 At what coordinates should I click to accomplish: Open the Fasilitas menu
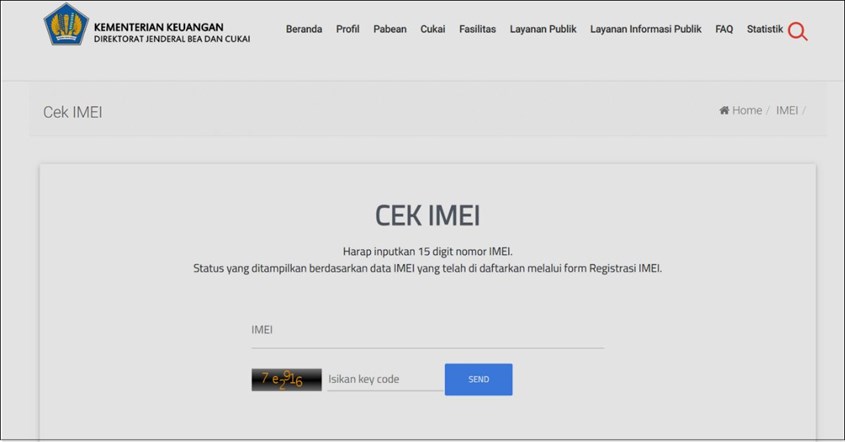click(x=477, y=29)
